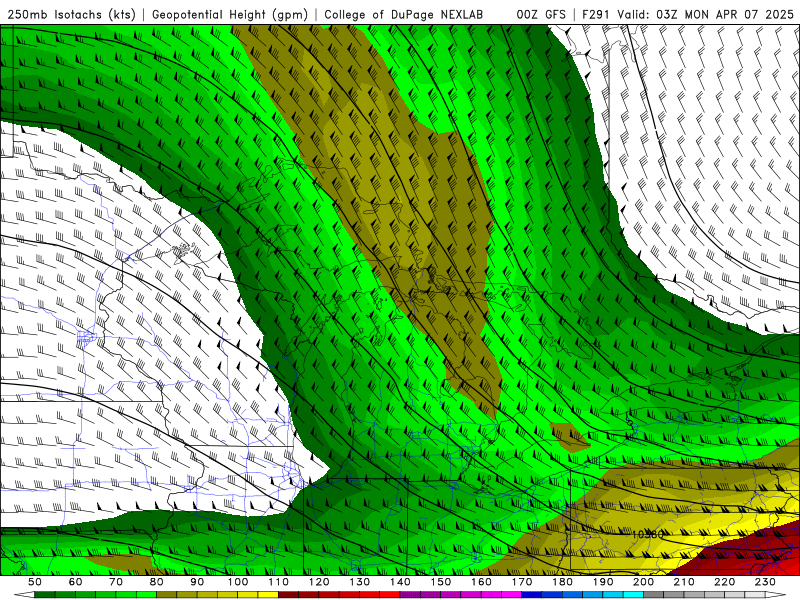The height and width of the screenshot is (600, 800).
Task: Click the '230' value on the color scale
Action: coord(765,582)
